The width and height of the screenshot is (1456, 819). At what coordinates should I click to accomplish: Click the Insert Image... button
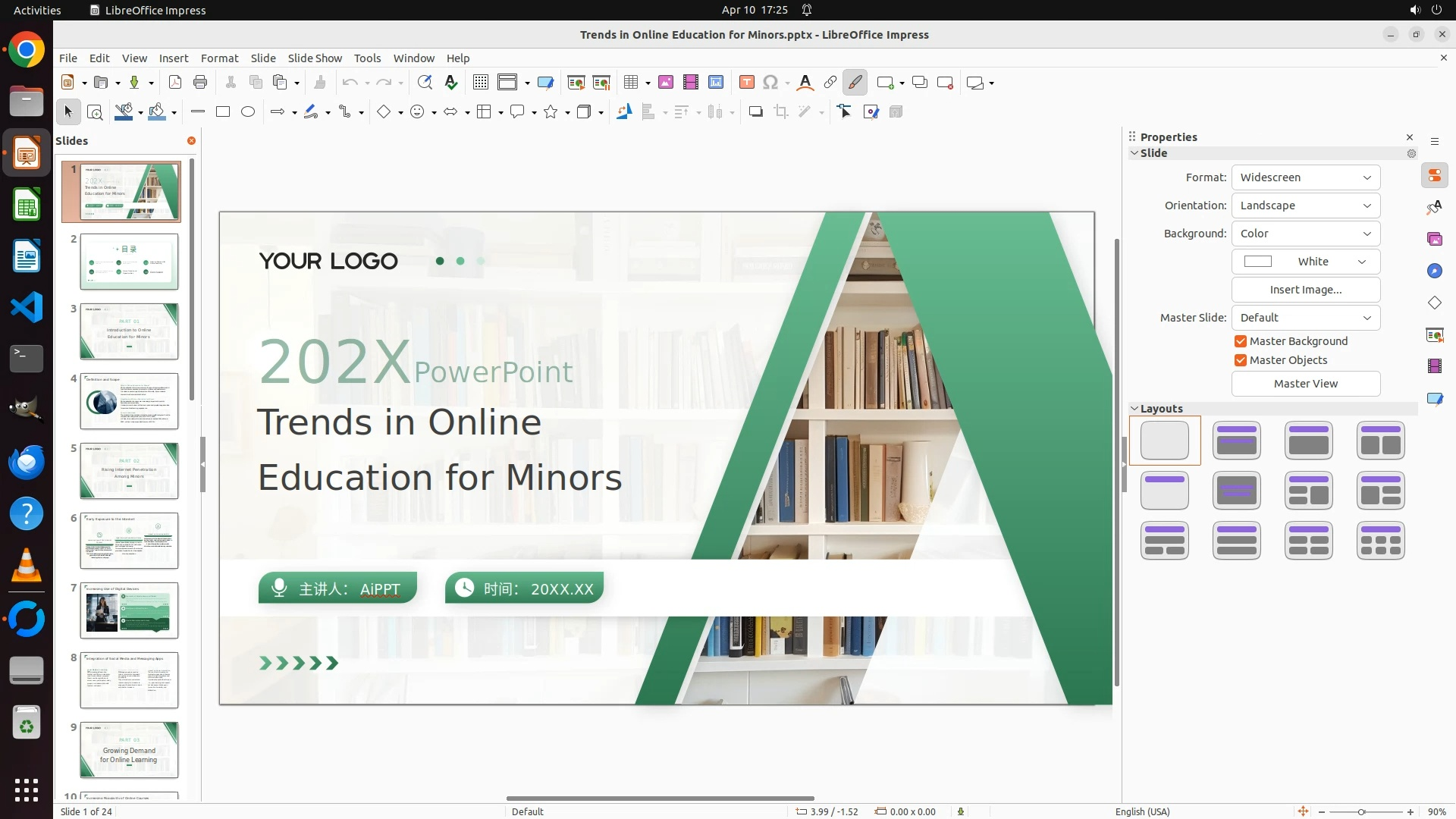(1305, 290)
